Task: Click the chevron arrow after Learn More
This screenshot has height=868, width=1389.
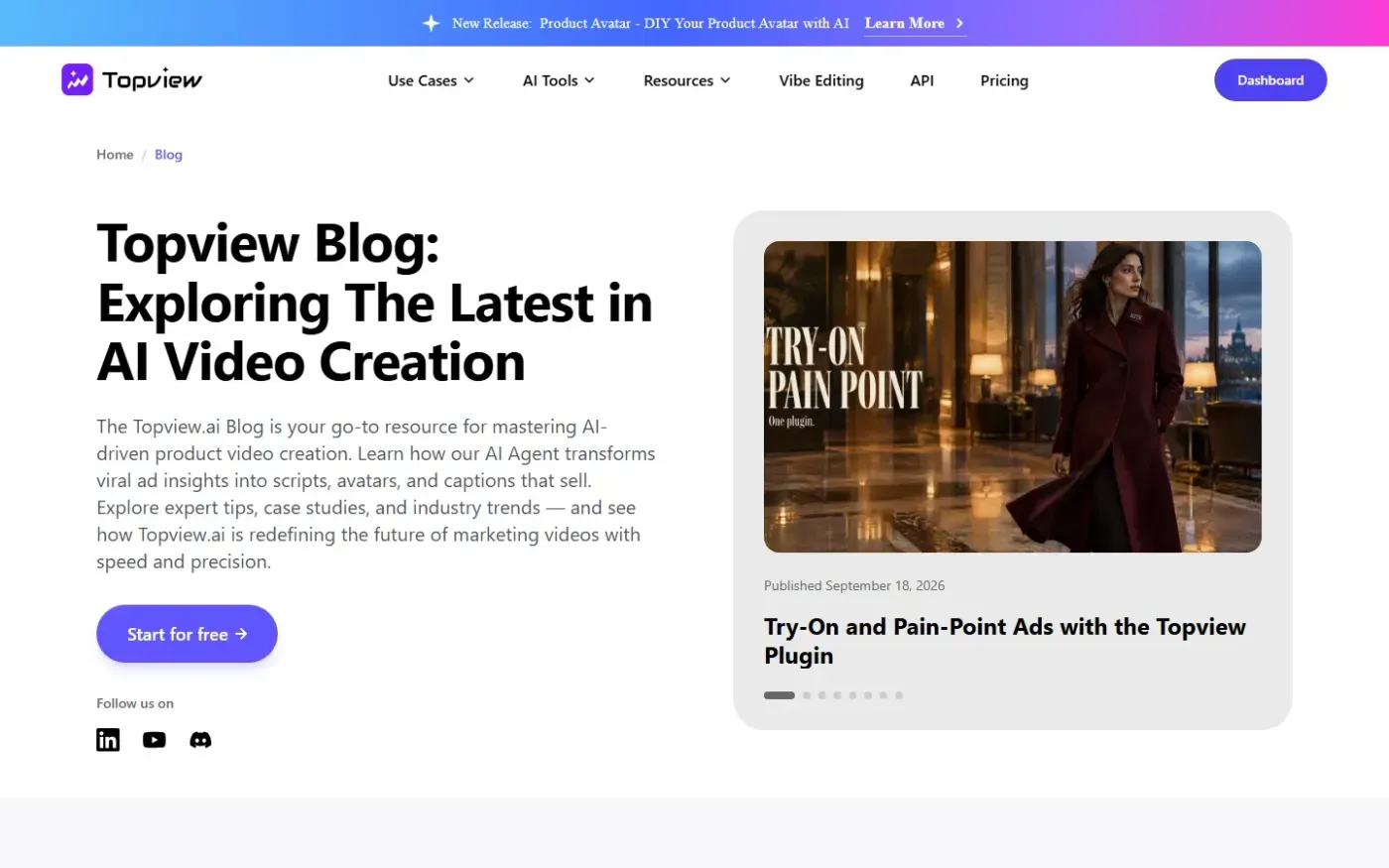Action: (959, 23)
